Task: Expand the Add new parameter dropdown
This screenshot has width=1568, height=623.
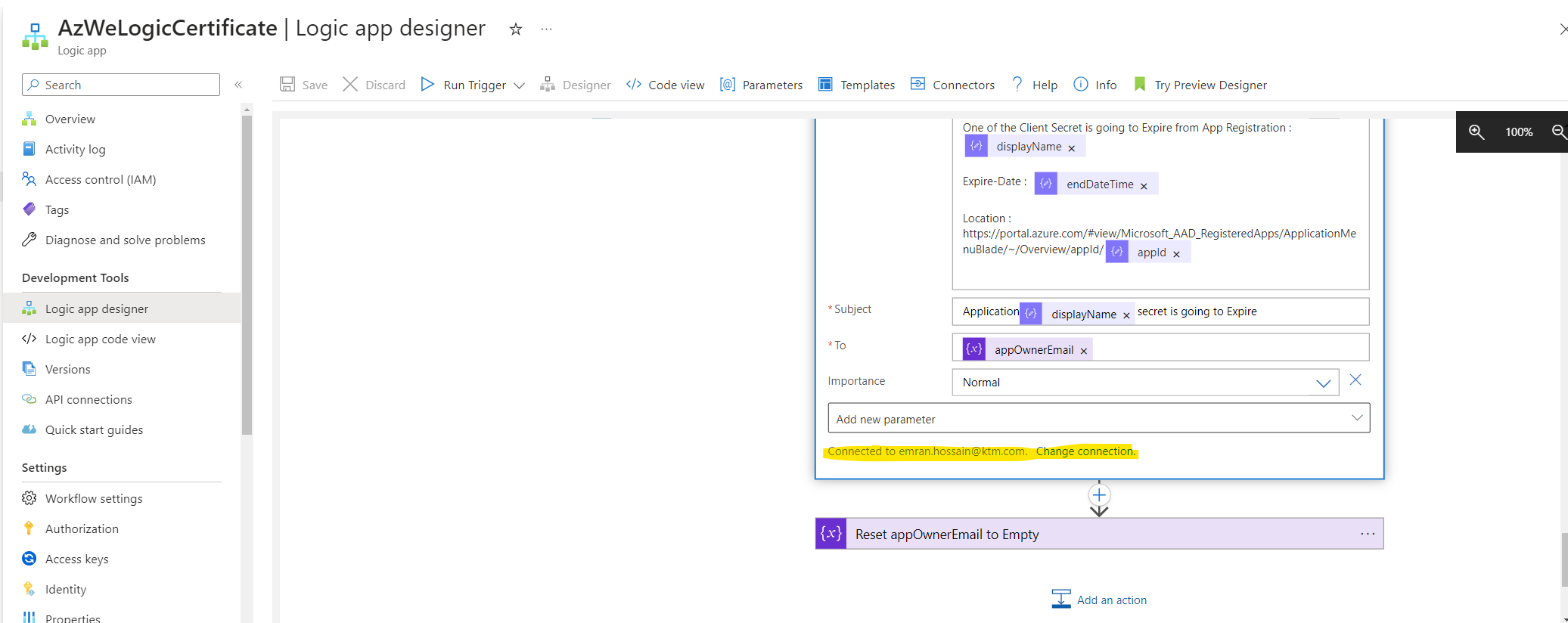Action: click(x=1098, y=418)
